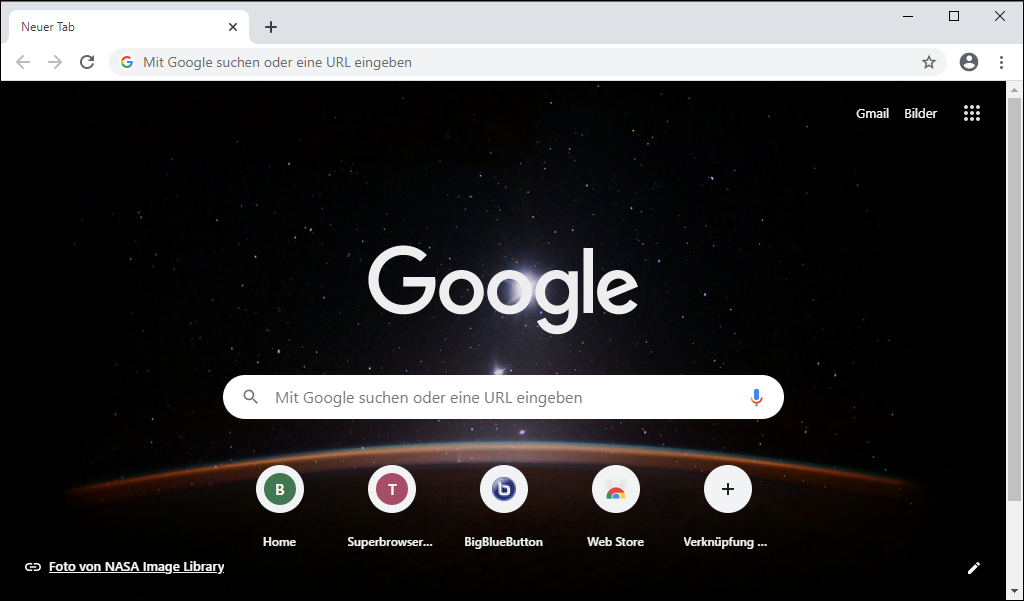The image size is (1024, 601).
Task: Customize page with pencil icon
Action: (x=973, y=568)
